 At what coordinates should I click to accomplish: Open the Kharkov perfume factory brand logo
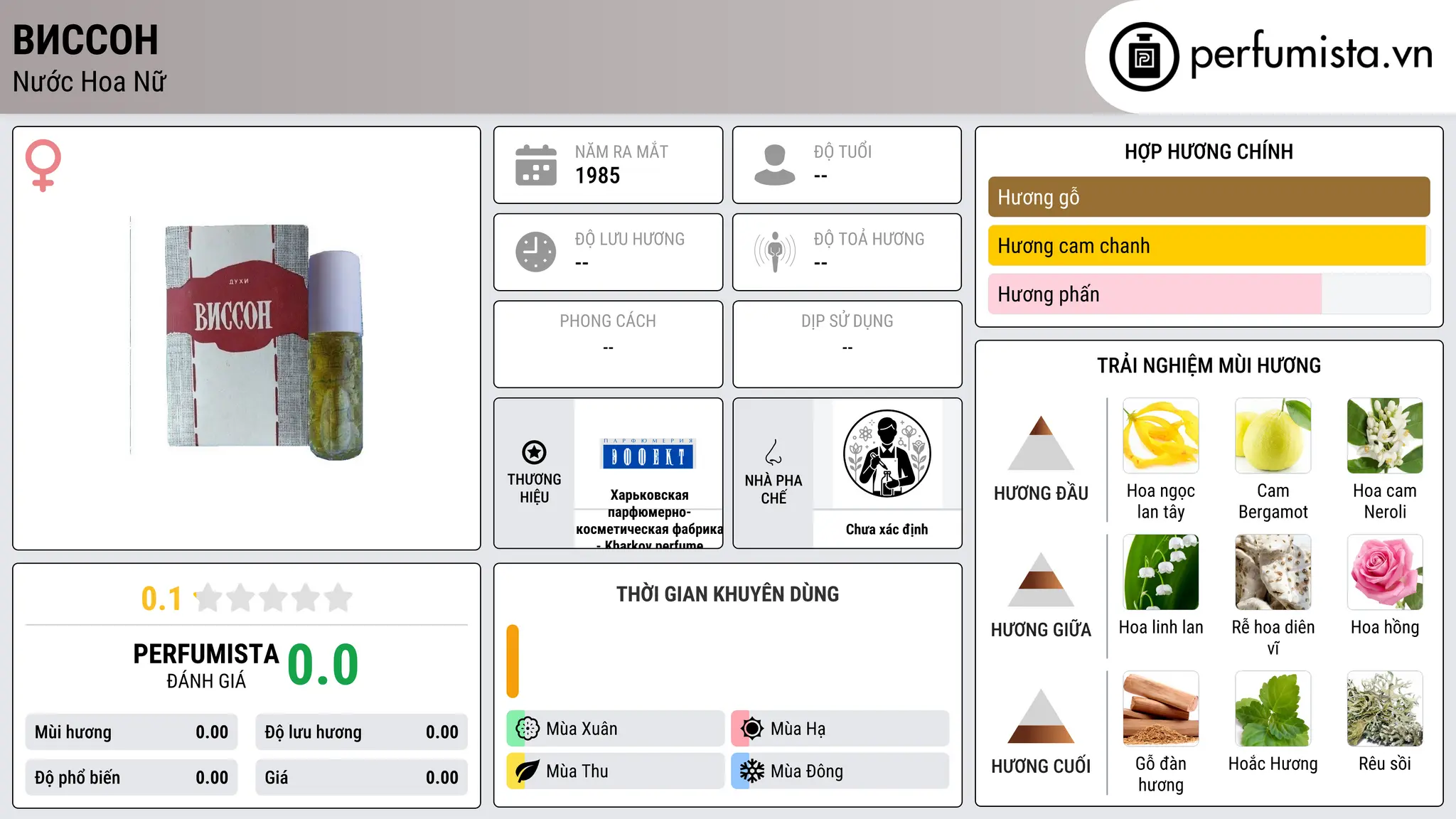pos(648,454)
